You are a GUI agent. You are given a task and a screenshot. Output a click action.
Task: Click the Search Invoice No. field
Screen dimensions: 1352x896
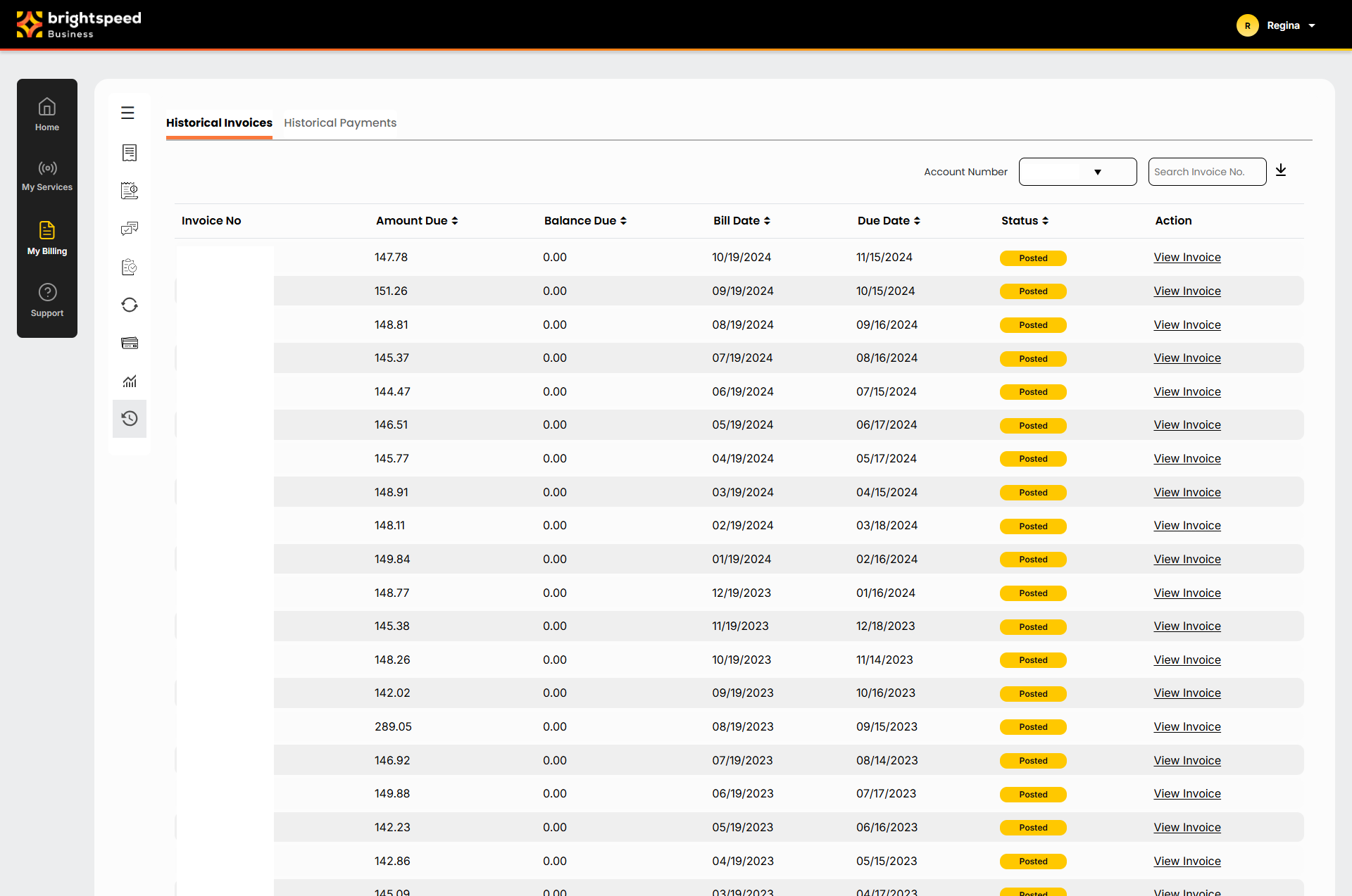pos(1206,172)
